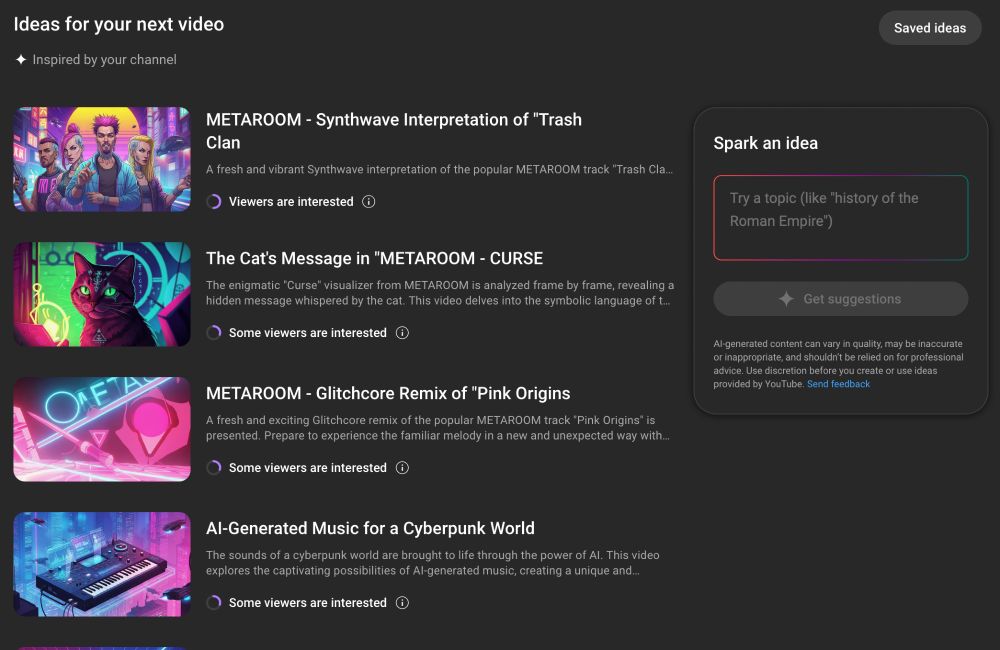Click the 'Inspired by your channel' label

point(105,59)
